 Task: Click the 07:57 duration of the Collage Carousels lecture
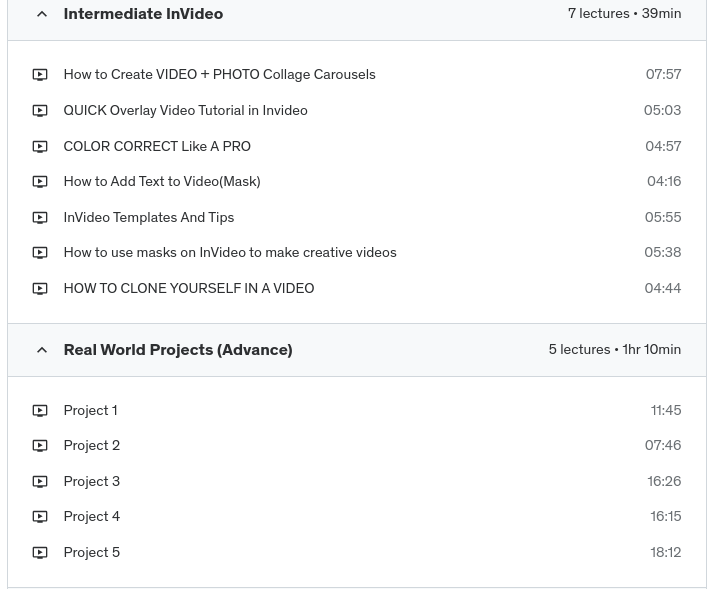663,75
